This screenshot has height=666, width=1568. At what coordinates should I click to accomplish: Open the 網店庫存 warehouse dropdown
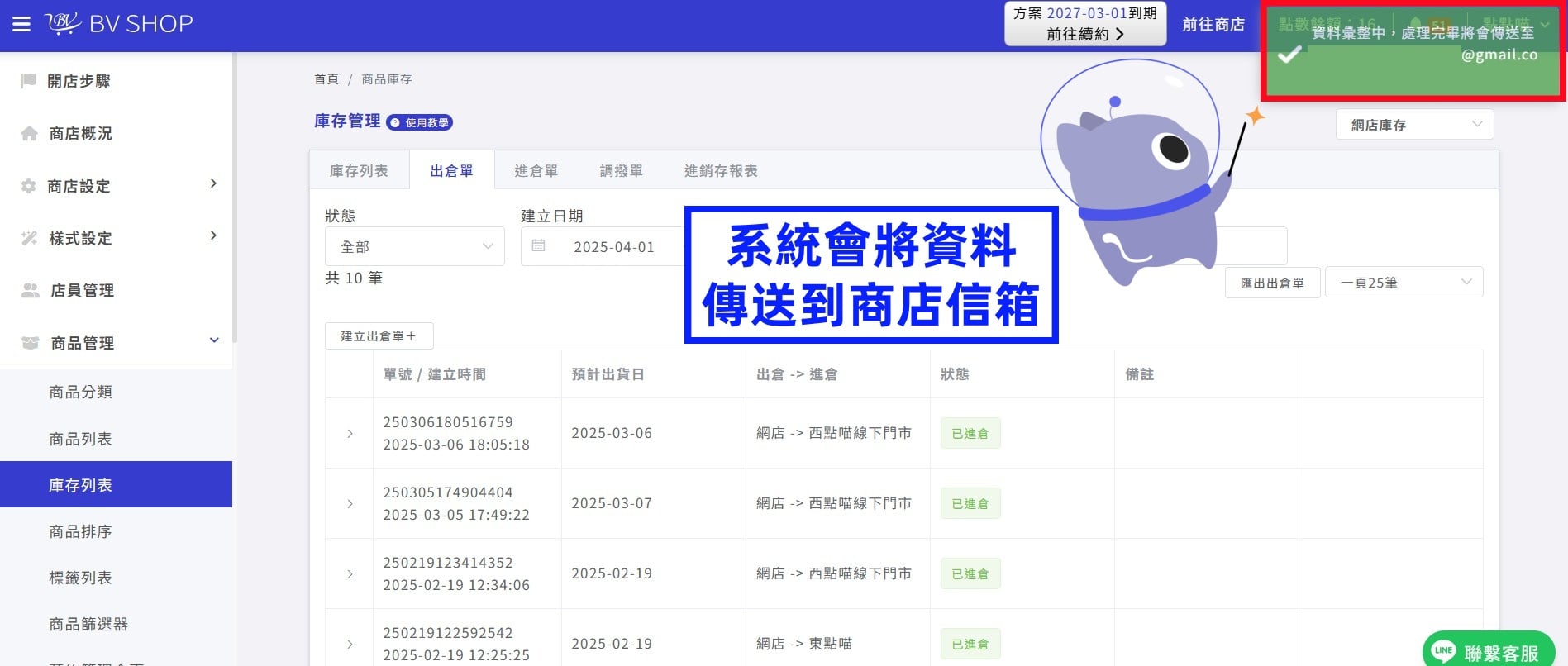click(x=1414, y=125)
